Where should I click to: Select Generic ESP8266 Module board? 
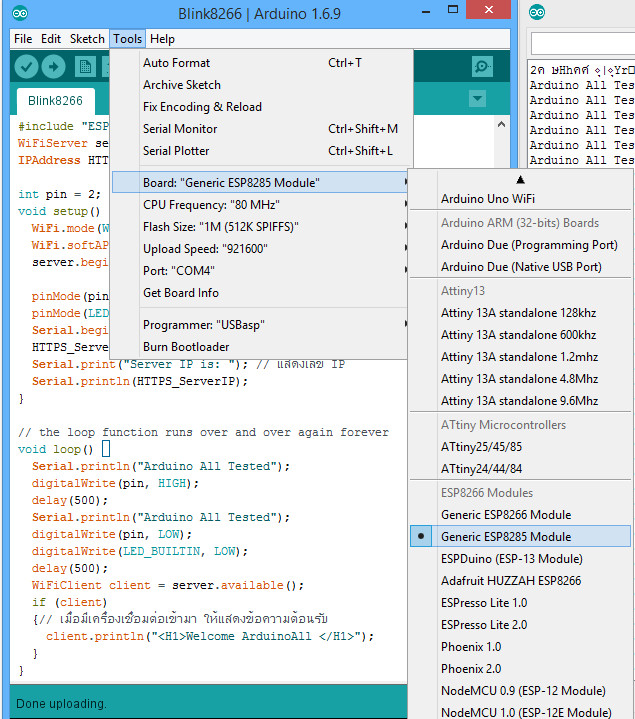[x=520, y=514]
